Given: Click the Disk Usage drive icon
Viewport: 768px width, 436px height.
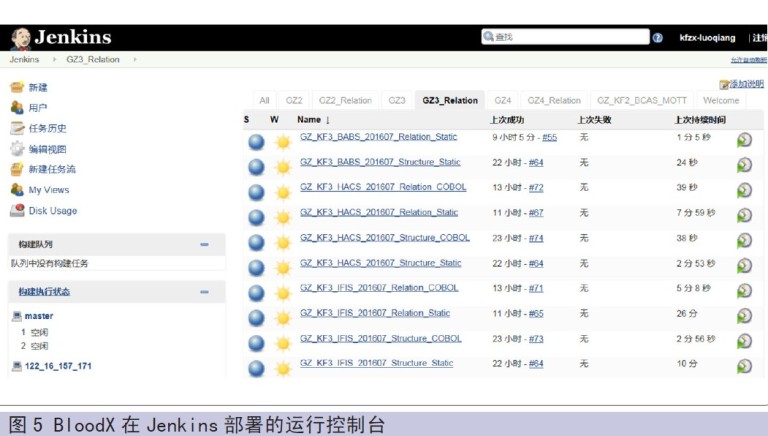Looking at the screenshot, I should pos(17,211).
